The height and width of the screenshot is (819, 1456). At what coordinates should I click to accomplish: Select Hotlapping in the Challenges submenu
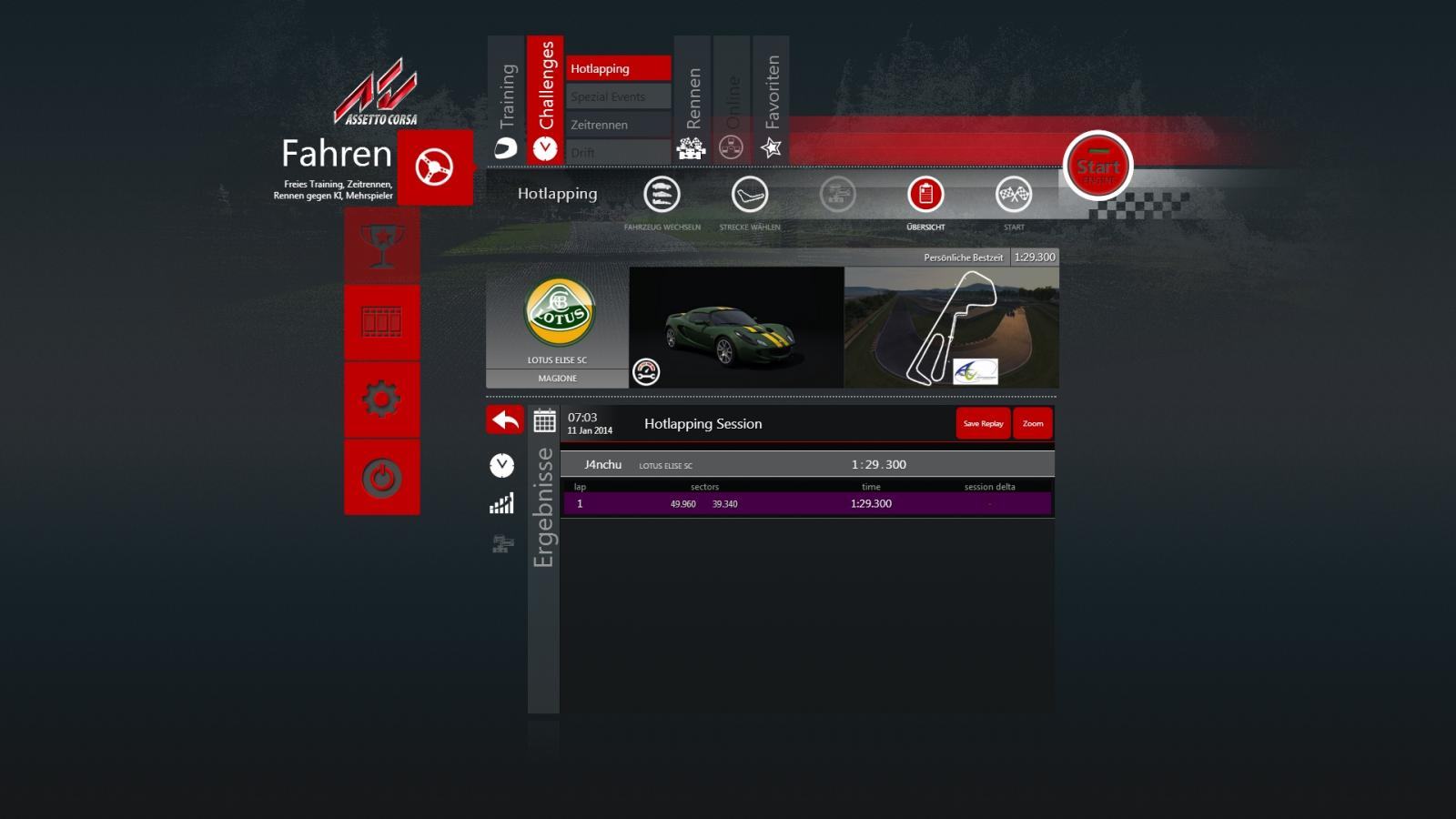619,68
